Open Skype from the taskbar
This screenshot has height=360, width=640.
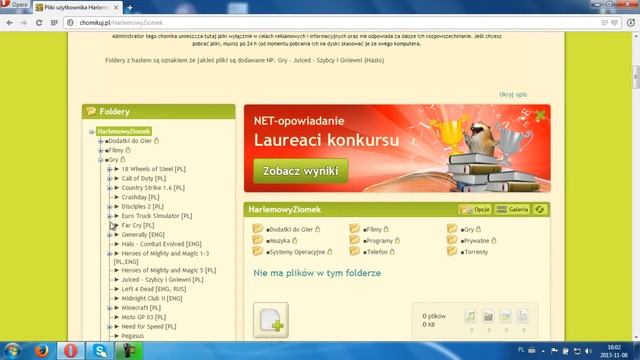(x=100, y=351)
